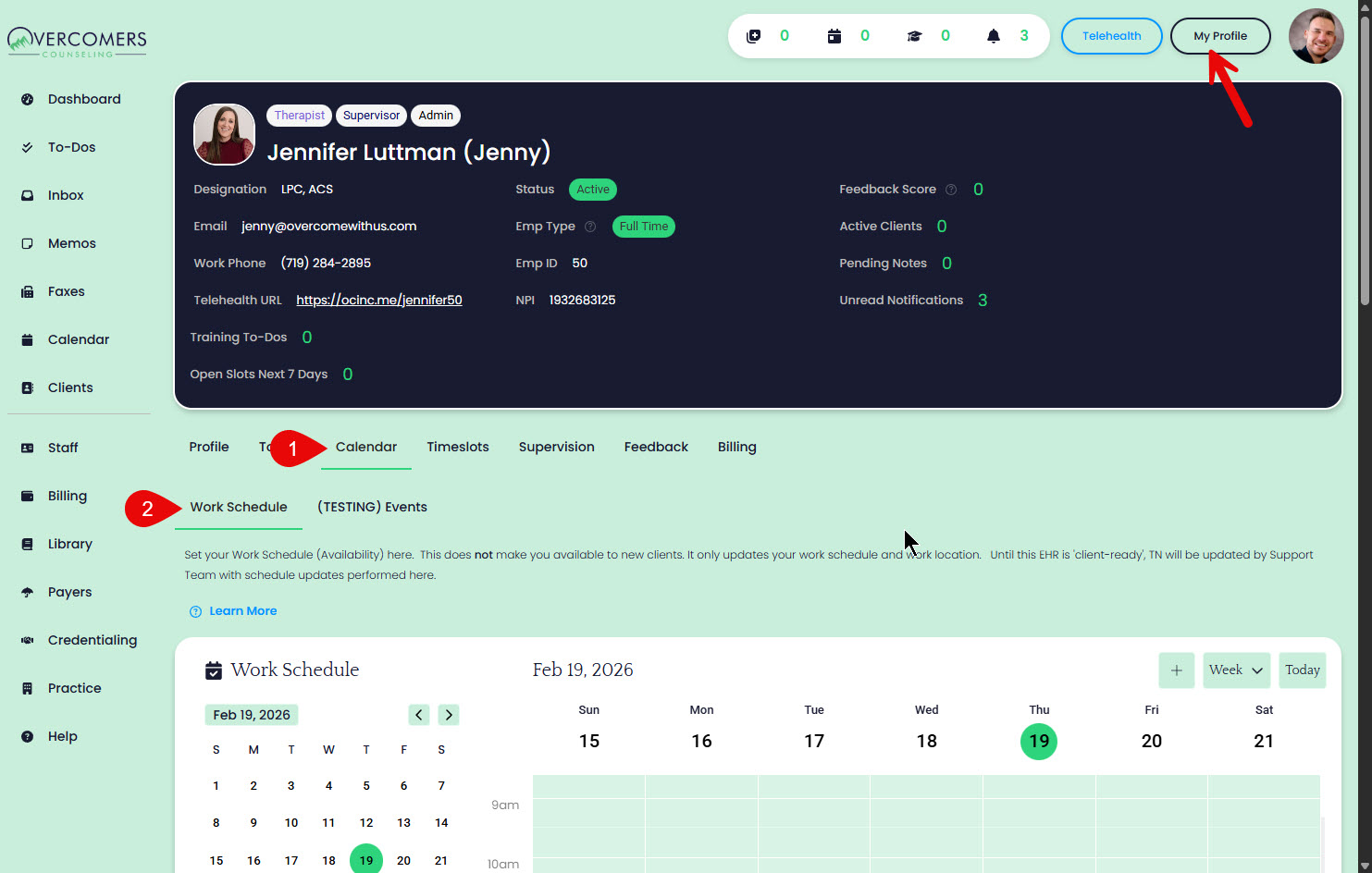Click the pending notes plus icon in header

coord(754,36)
